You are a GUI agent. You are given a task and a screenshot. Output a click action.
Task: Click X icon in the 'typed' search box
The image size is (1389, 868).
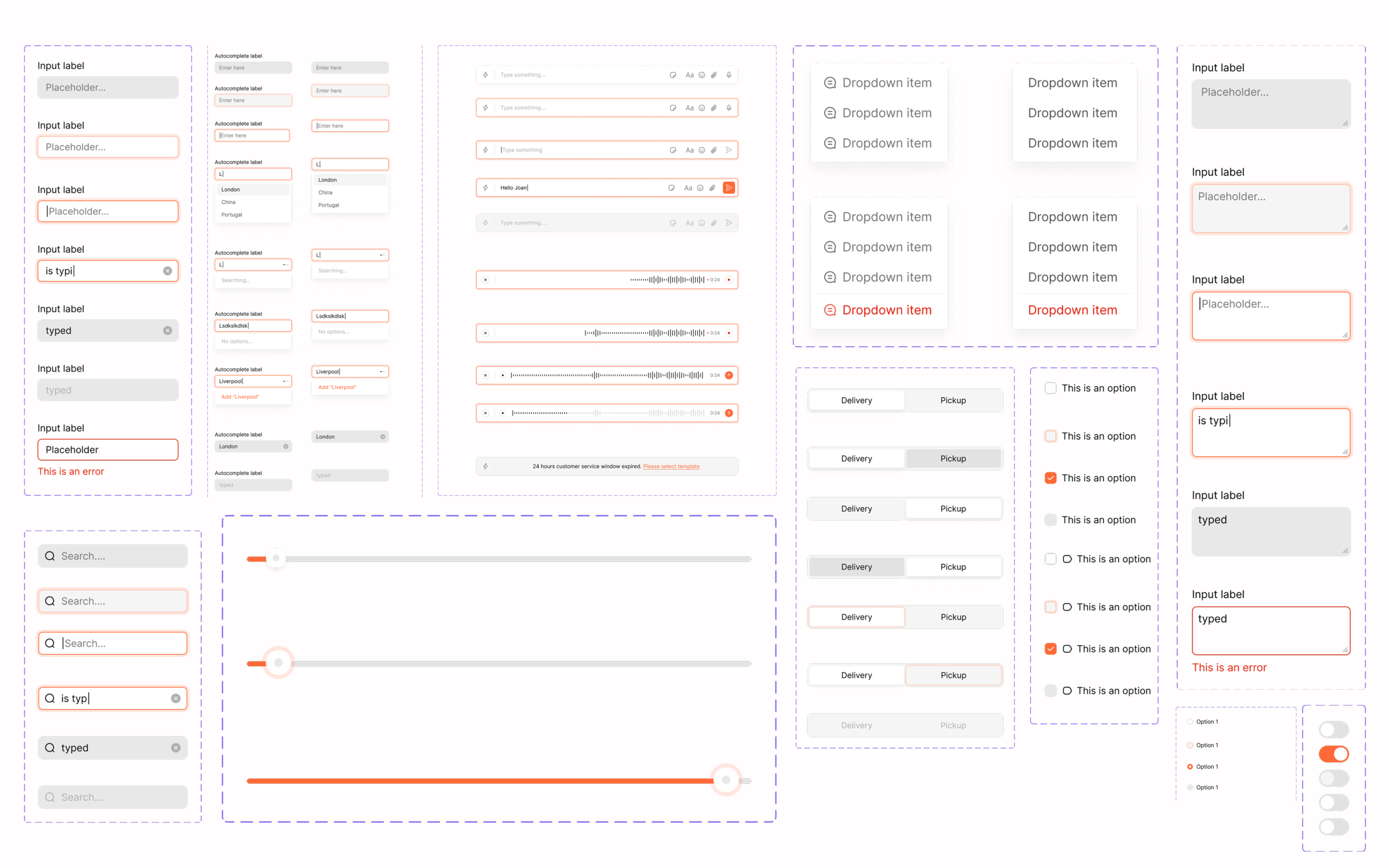click(176, 748)
